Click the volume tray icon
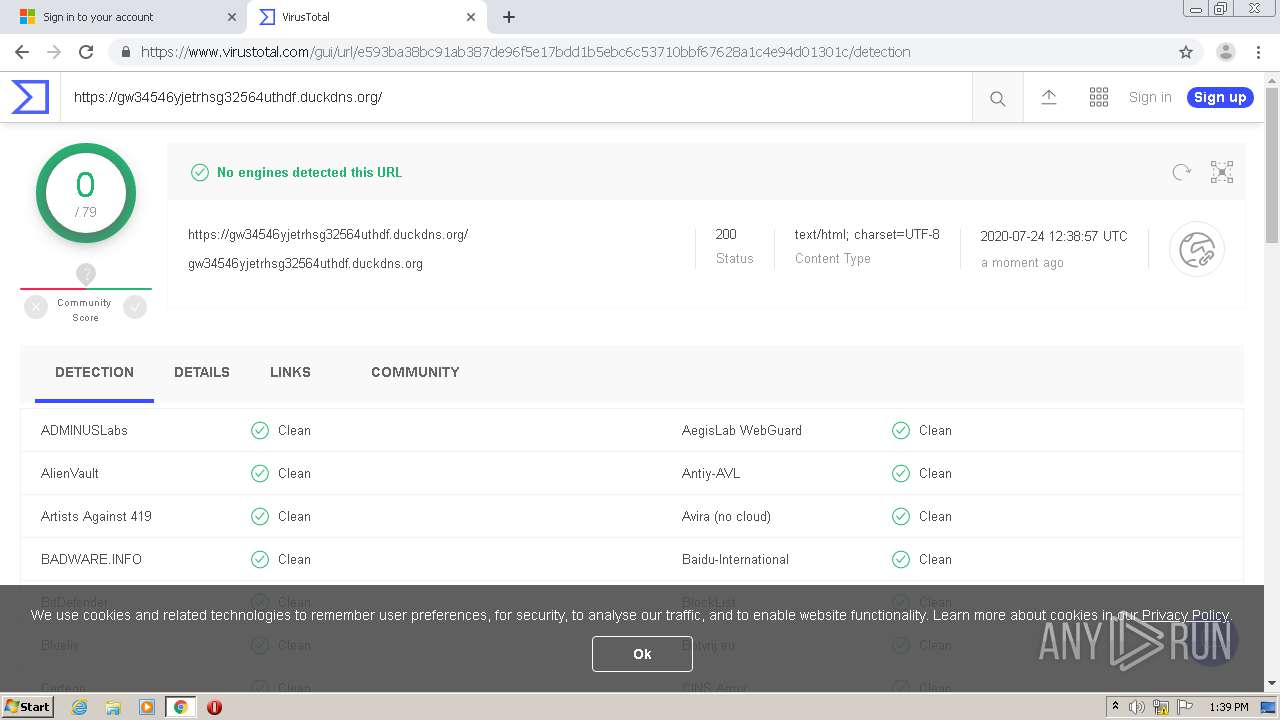The height and width of the screenshot is (720, 1280). click(1137, 707)
